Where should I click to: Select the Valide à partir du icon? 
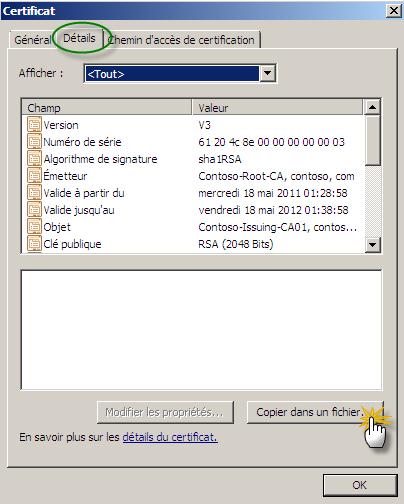pyautogui.click(x=34, y=193)
